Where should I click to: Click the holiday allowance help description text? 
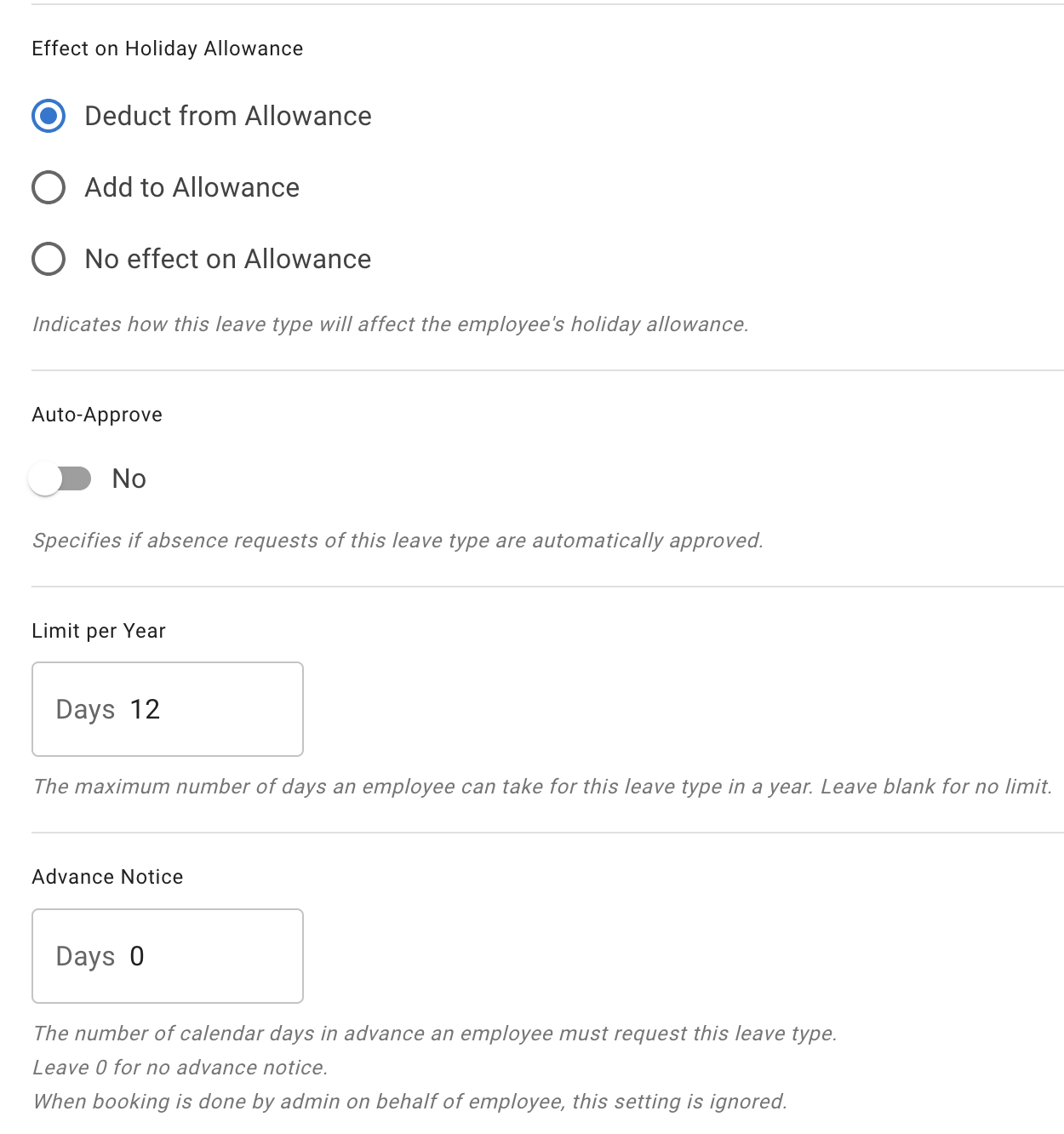[x=390, y=324]
